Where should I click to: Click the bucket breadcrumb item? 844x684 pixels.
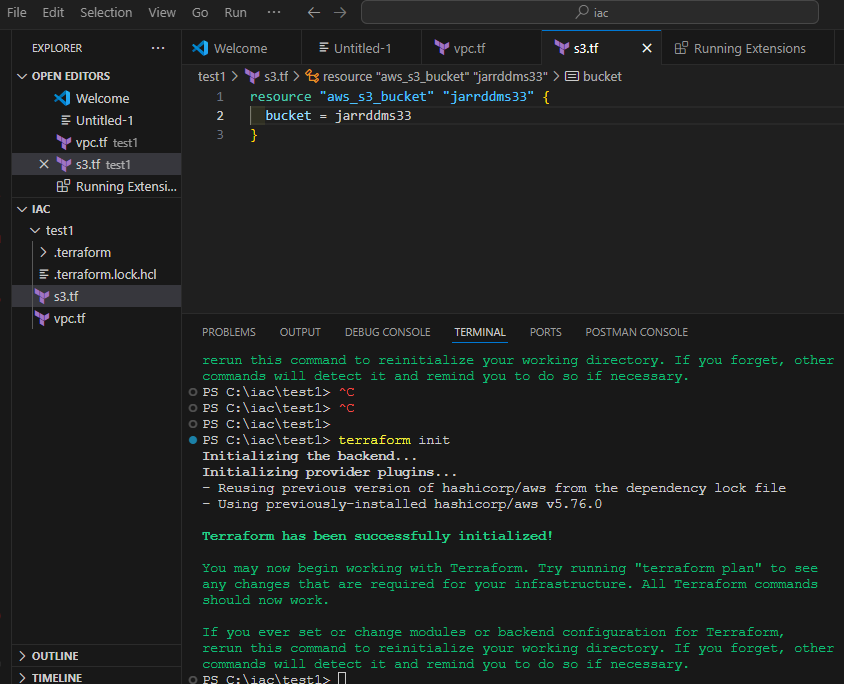pyautogui.click(x=602, y=76)
